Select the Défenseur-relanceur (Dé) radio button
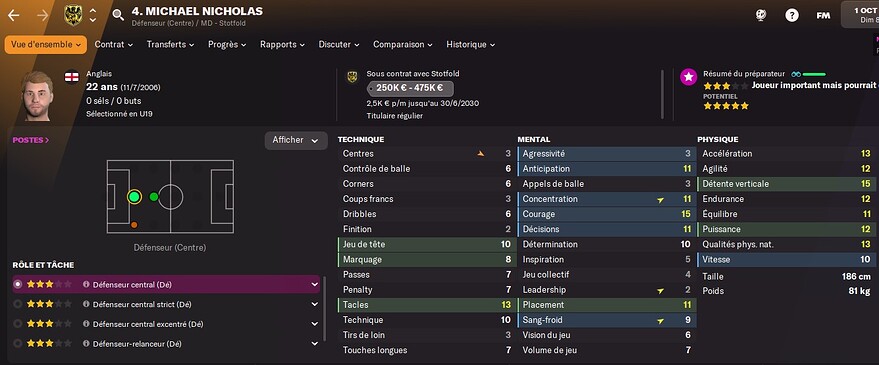This screenshot has height=365, width=879. point(18,343)
